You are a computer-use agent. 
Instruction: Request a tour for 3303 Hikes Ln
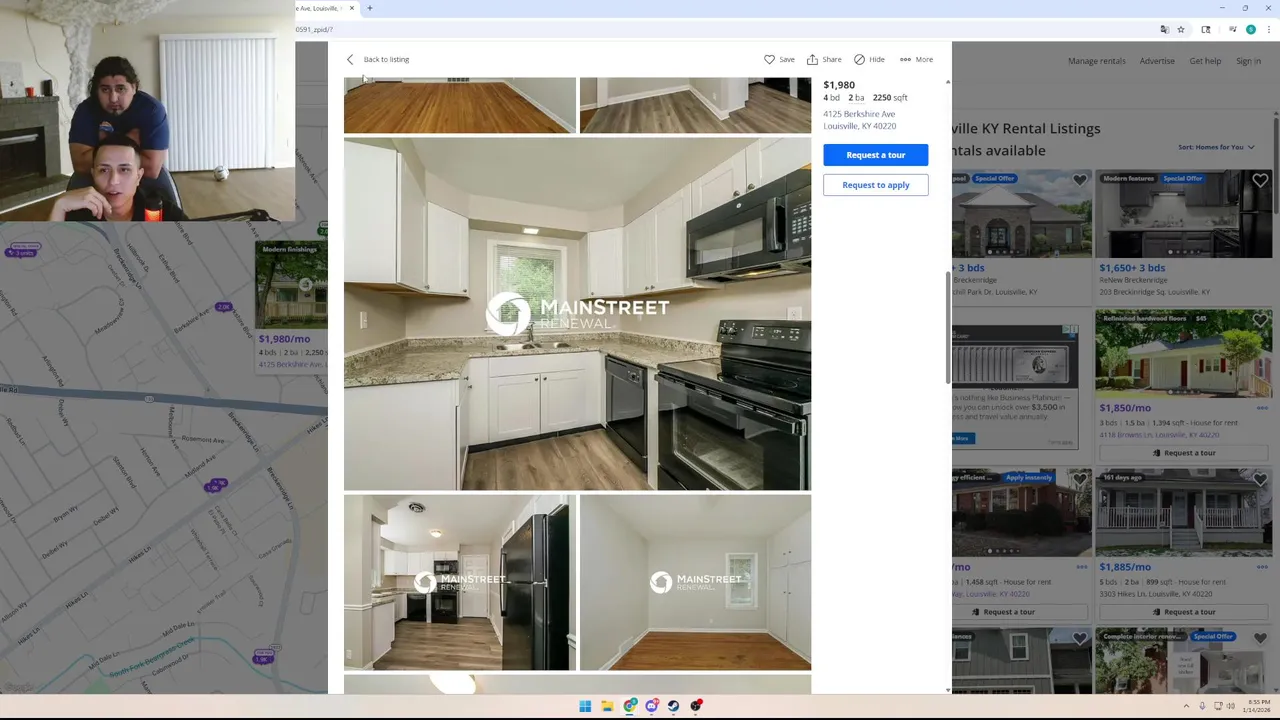pos(1184,612)
